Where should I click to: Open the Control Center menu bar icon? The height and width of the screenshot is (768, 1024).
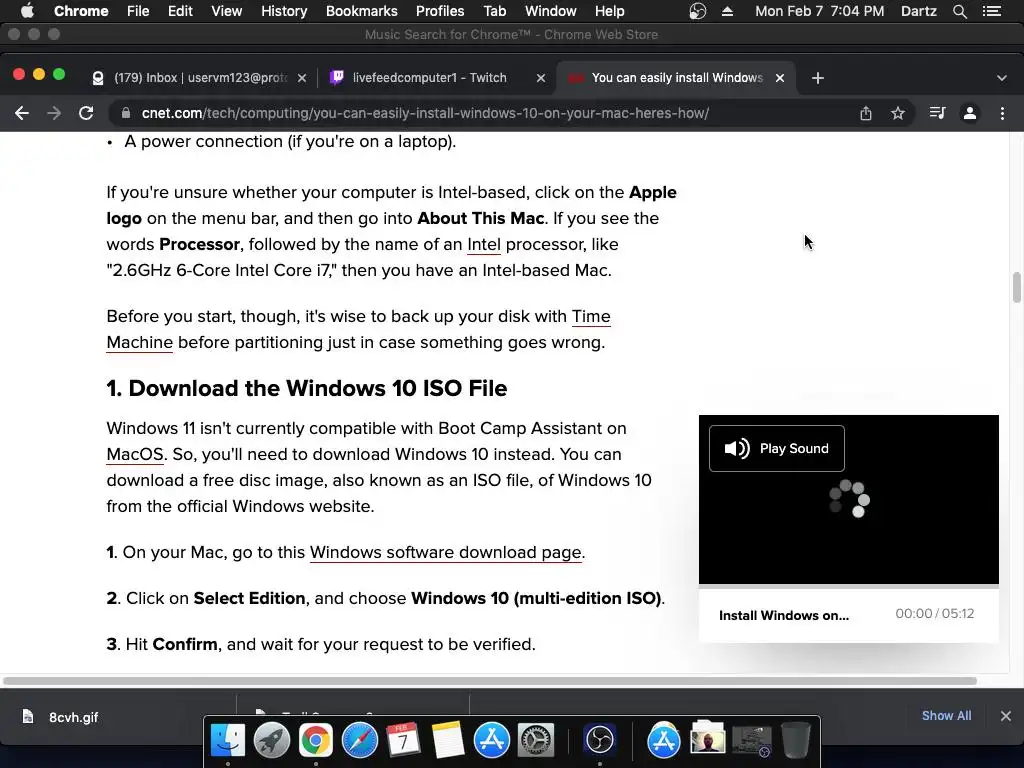[x=992, y=11]
